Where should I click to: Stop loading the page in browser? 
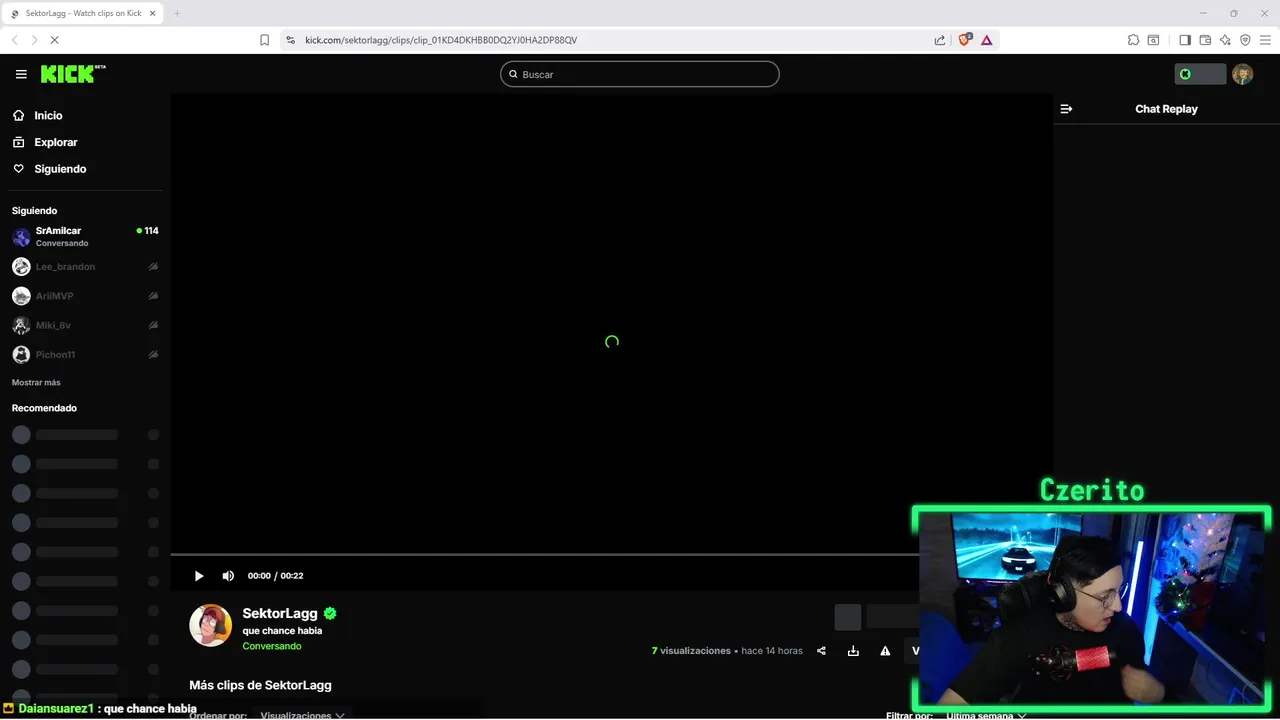coord(54,40)
